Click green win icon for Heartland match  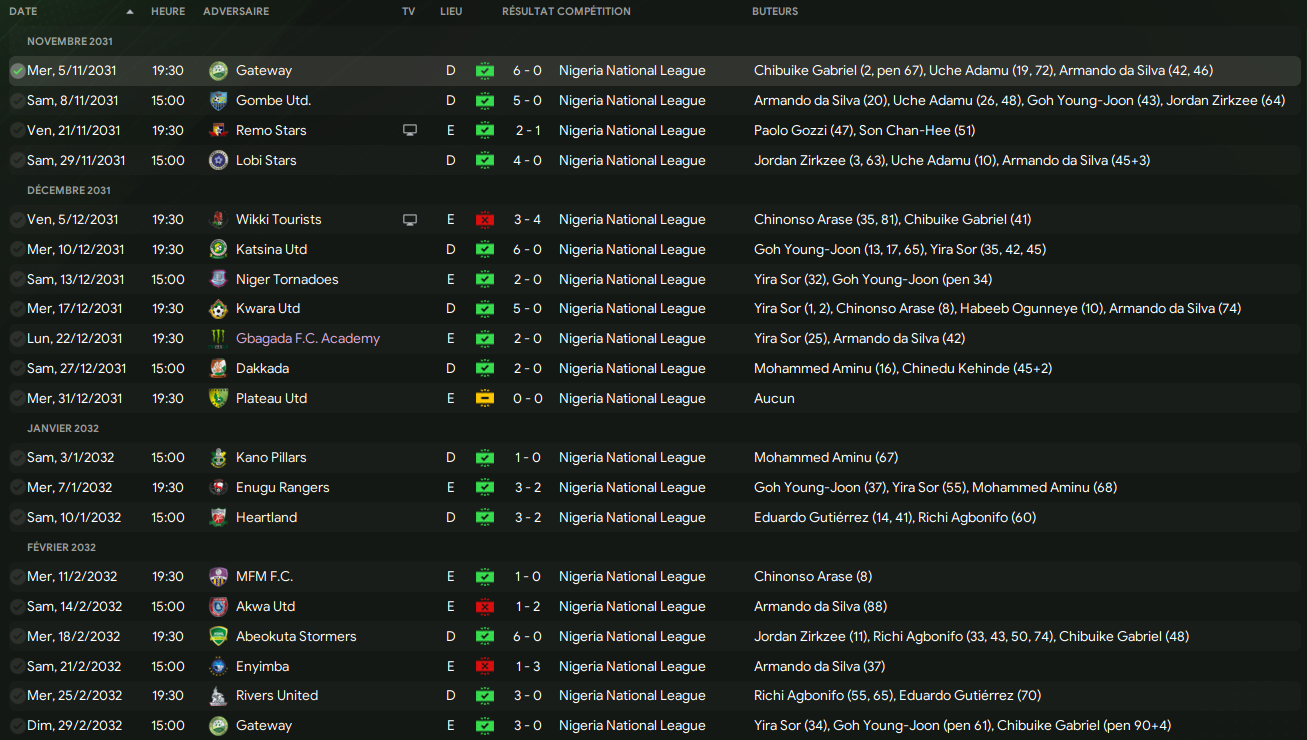tap(484, 517)
